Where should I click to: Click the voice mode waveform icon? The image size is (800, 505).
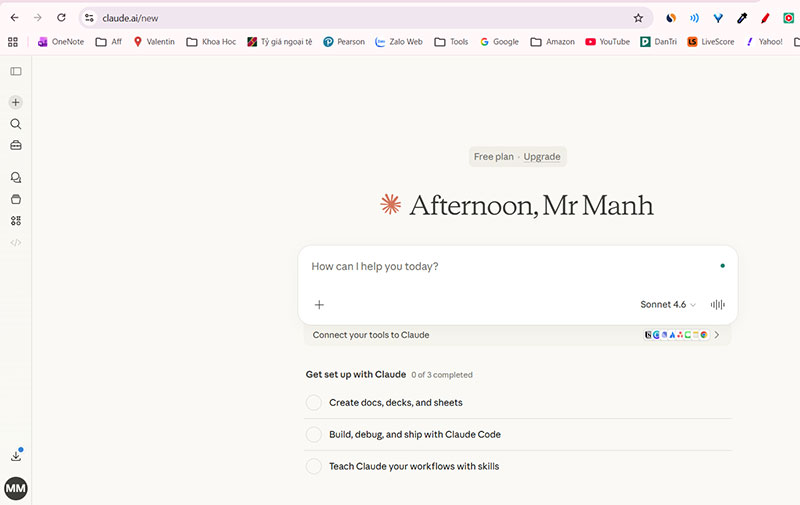[x=717, y=305]
